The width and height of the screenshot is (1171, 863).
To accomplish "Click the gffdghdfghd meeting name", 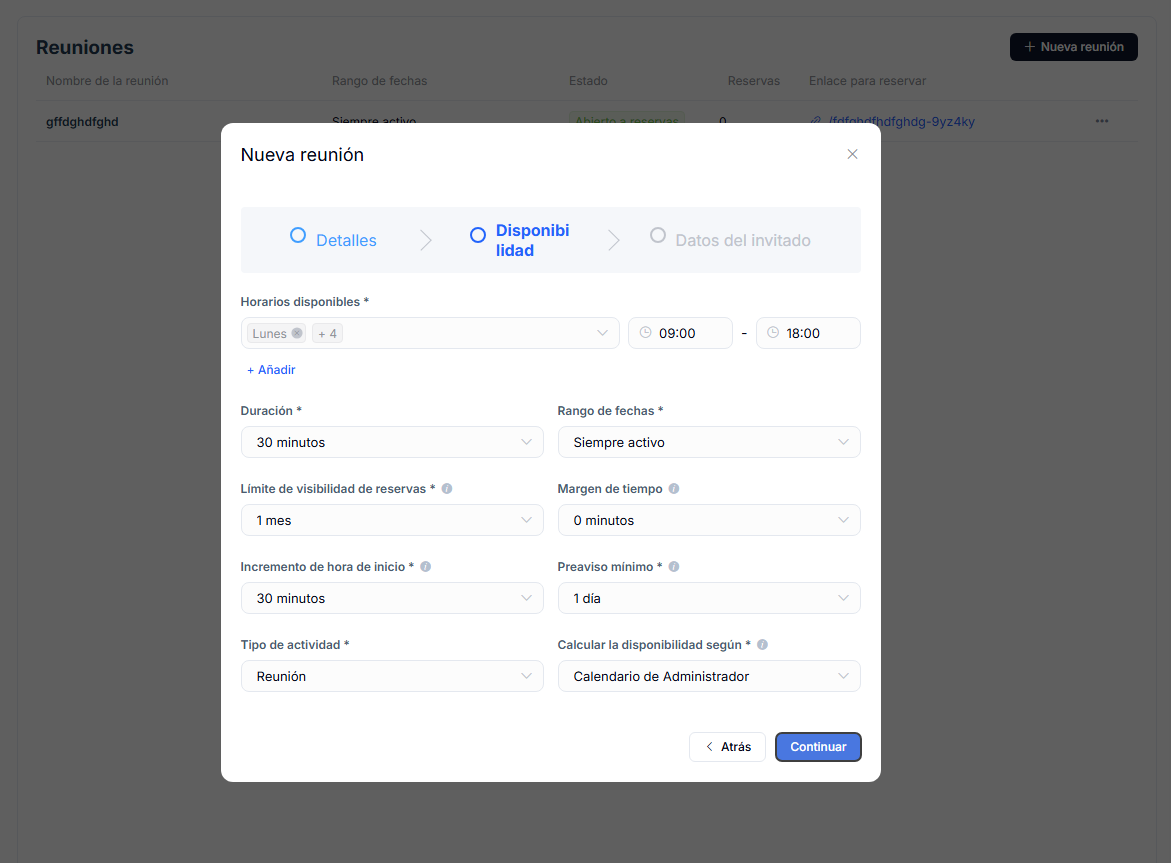I will (x=82, y=122).
